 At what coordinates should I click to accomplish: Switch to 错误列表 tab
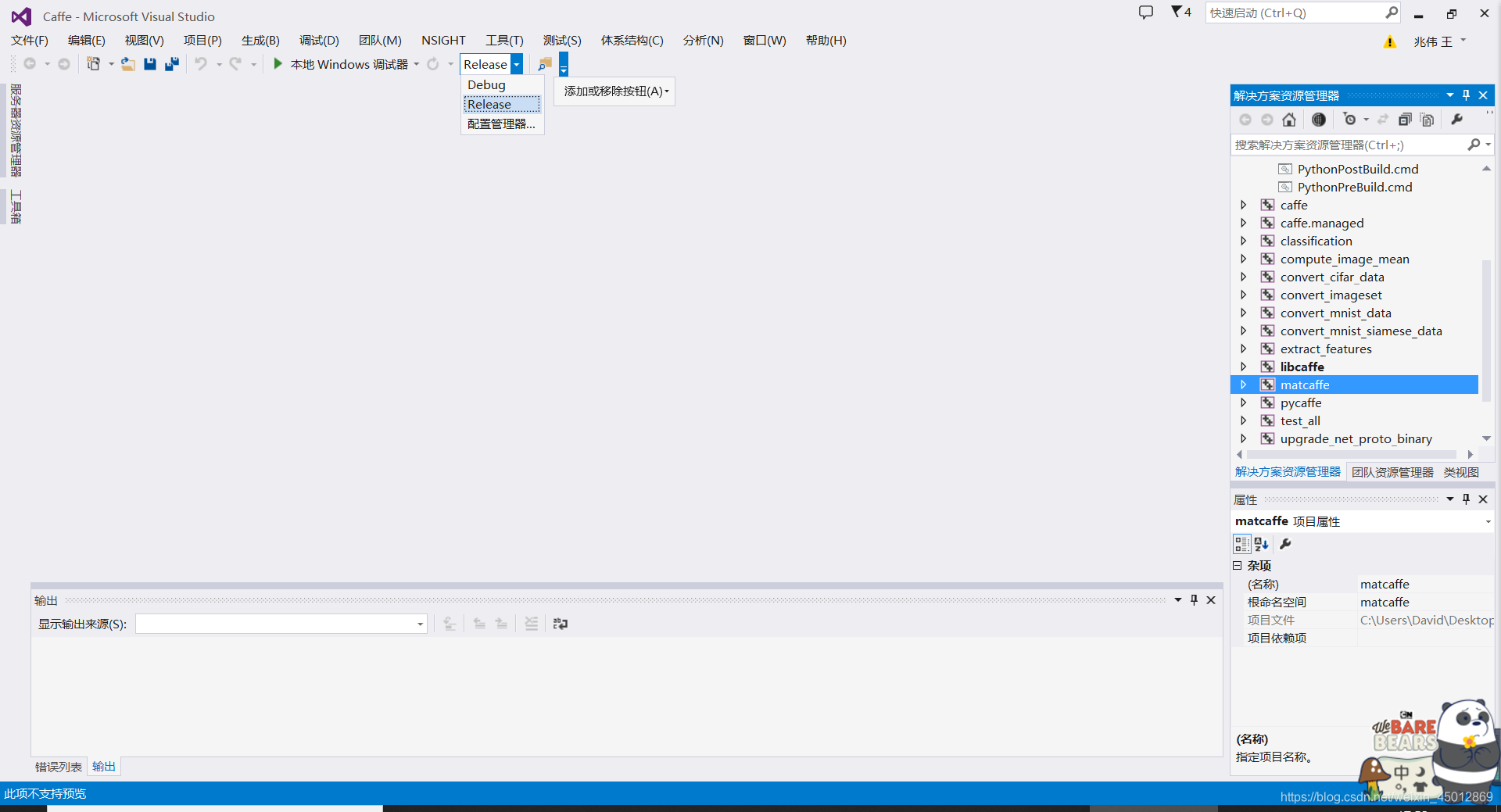pyautogui.click(x=59, y=767)
